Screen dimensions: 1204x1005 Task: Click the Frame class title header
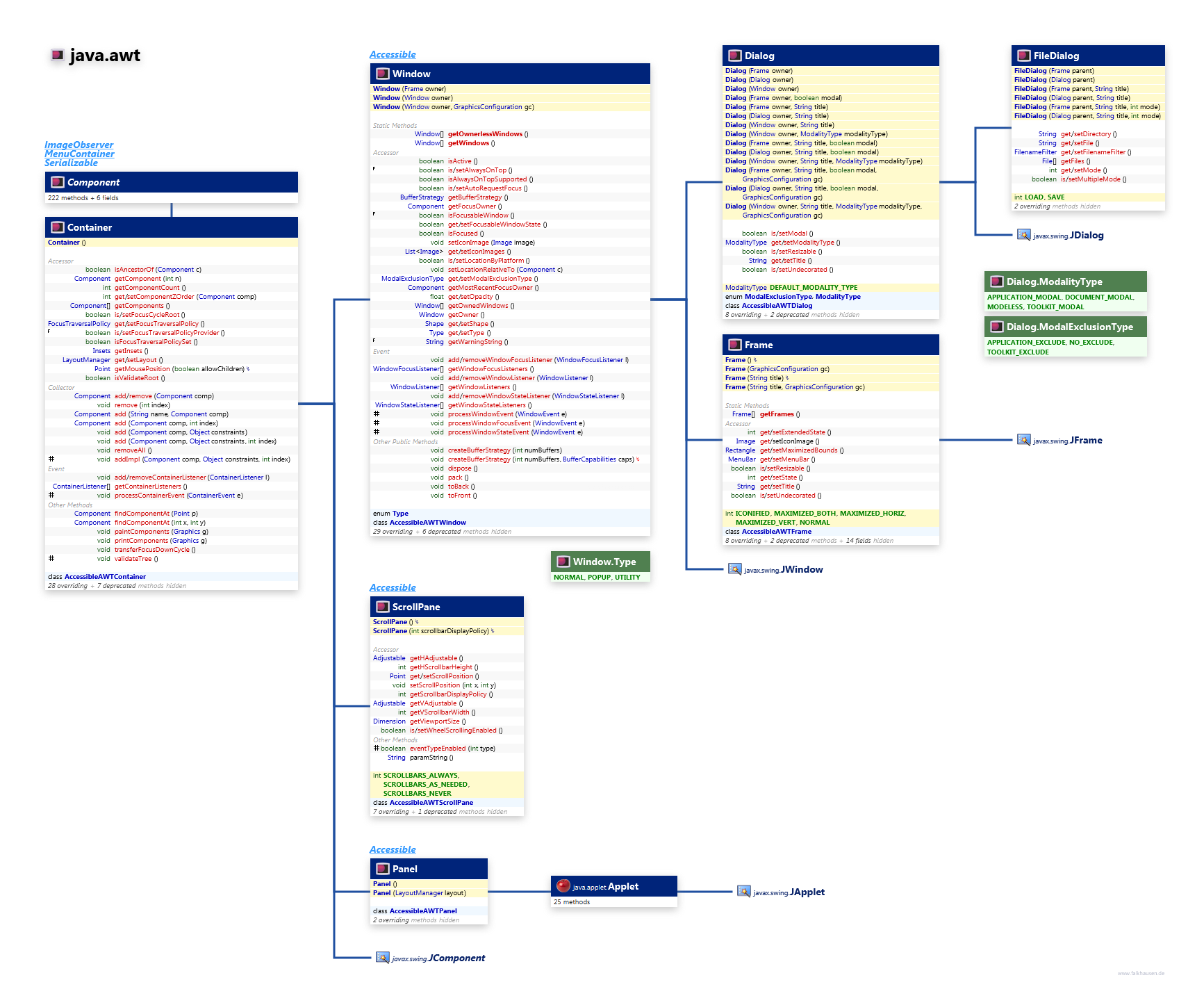(759, 345)
